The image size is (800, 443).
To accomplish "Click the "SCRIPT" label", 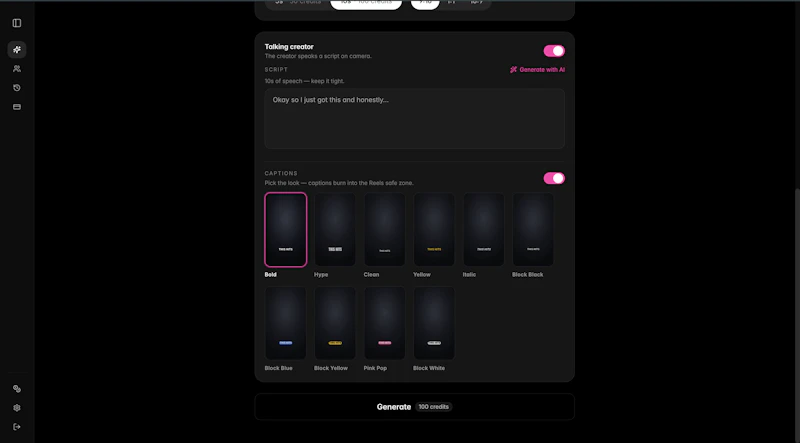I will click(276, 69).
